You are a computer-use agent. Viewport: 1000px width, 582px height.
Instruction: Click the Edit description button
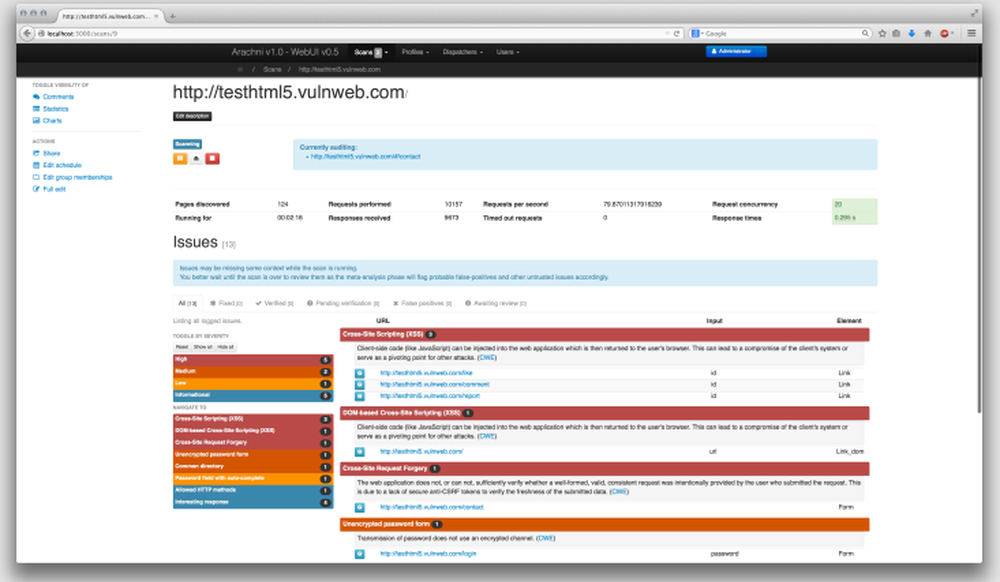192,116
